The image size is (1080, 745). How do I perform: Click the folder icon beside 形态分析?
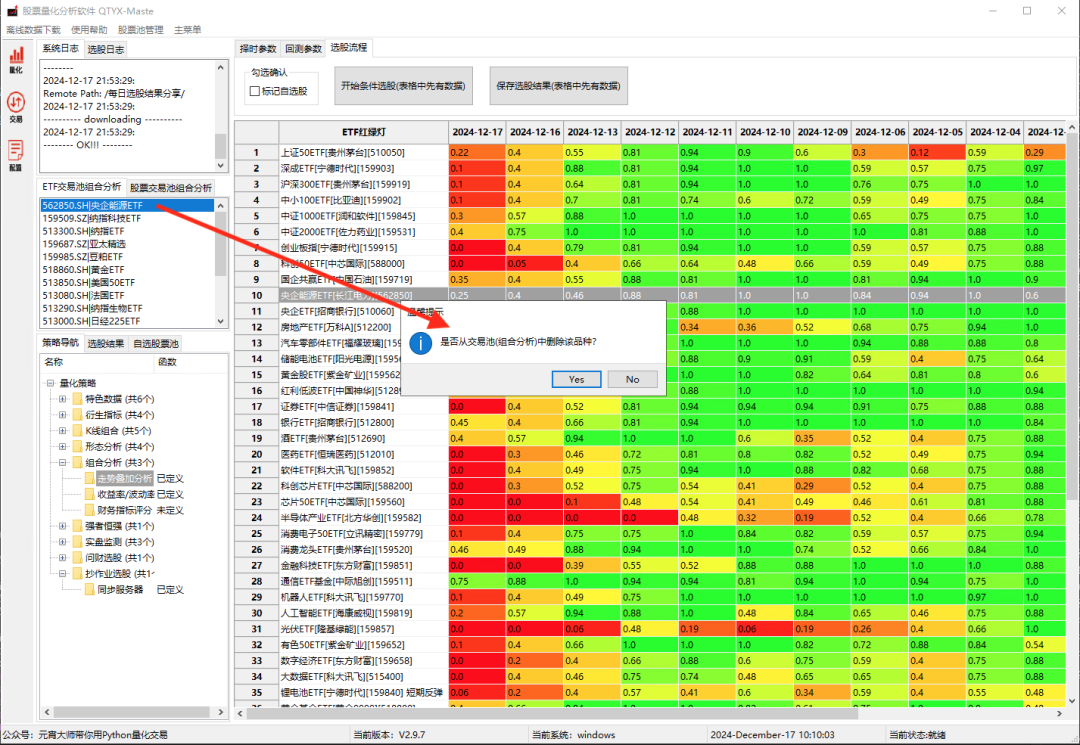pos(77,446)
